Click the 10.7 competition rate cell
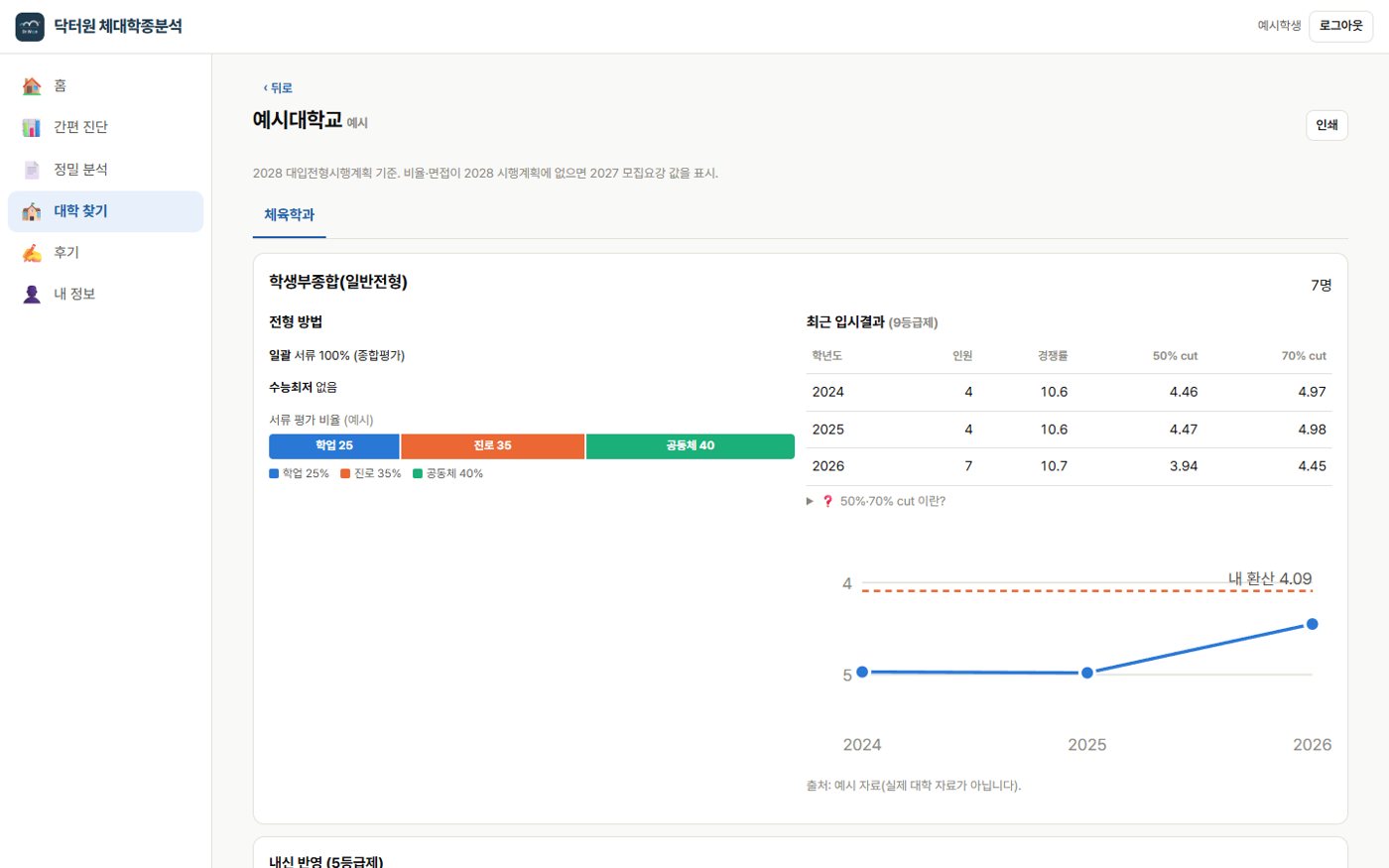The image size is (1389, 868). coord(1054,466)
